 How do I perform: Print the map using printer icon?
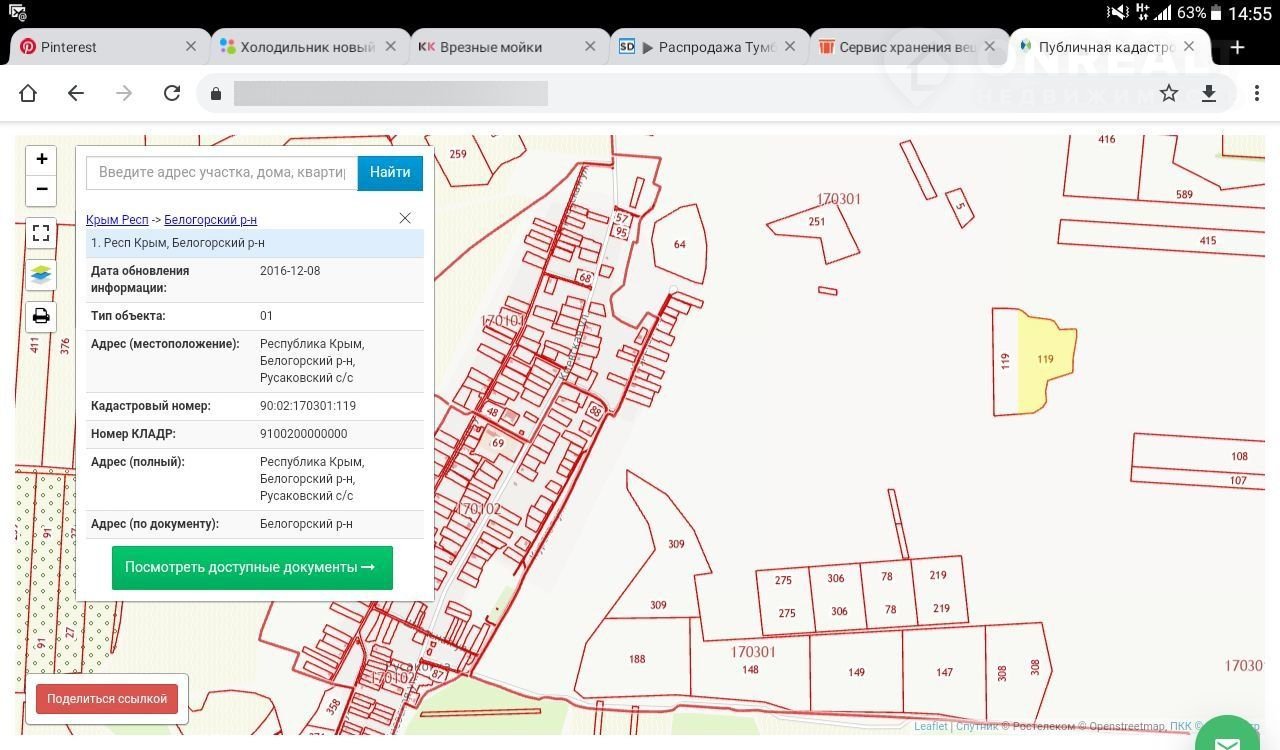point(41,317)
